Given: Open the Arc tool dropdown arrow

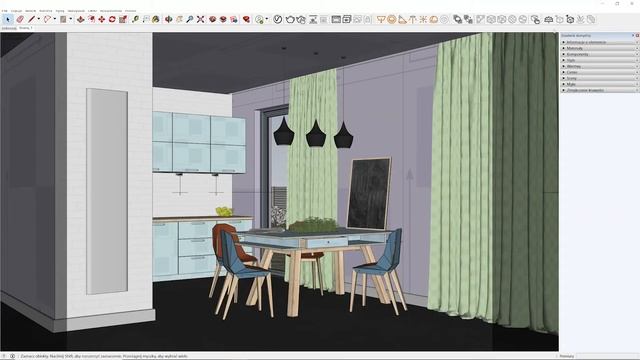Looking at the screenshot, I should click(x=54, y=19).
